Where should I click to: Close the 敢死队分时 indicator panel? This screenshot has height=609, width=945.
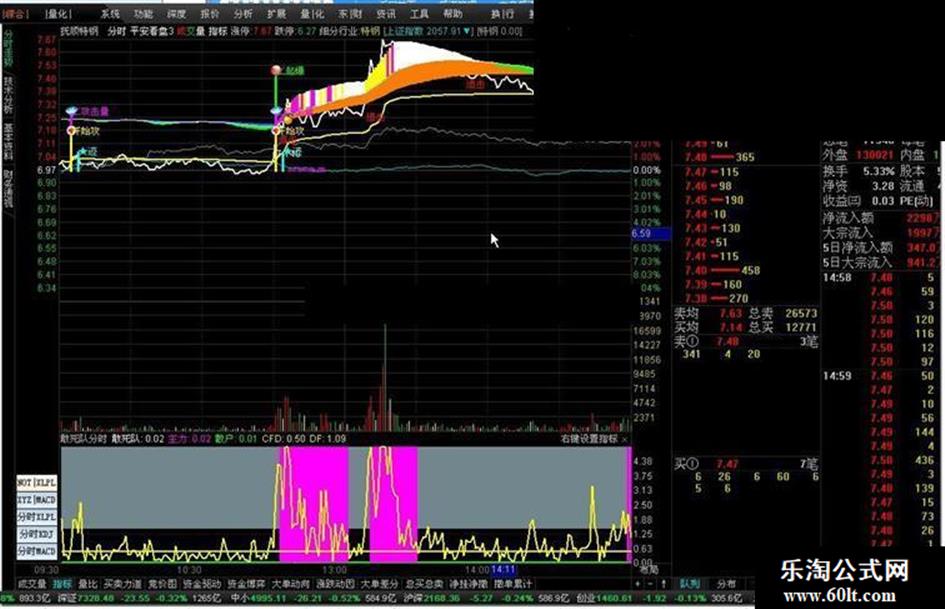point(624,439)
